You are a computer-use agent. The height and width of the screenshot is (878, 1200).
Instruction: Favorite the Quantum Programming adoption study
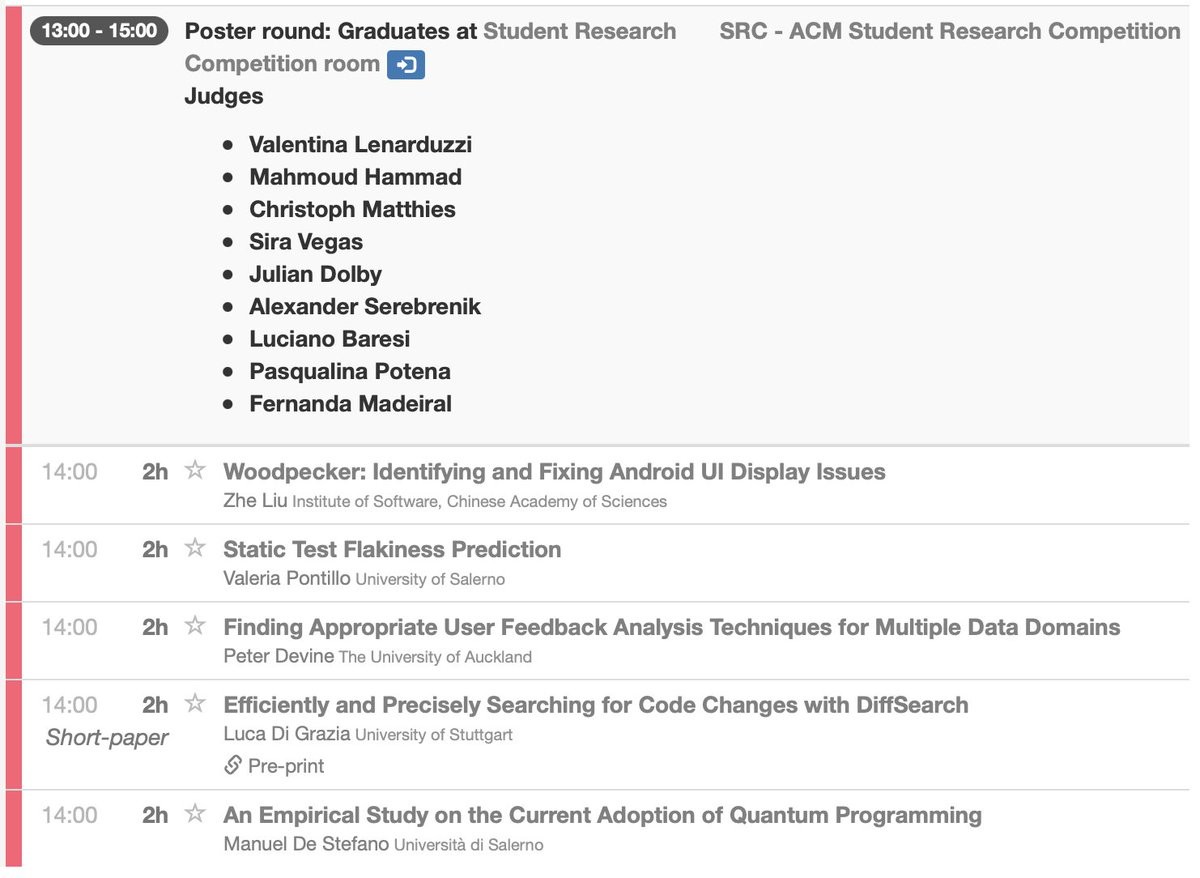click(x=195, y=815)
